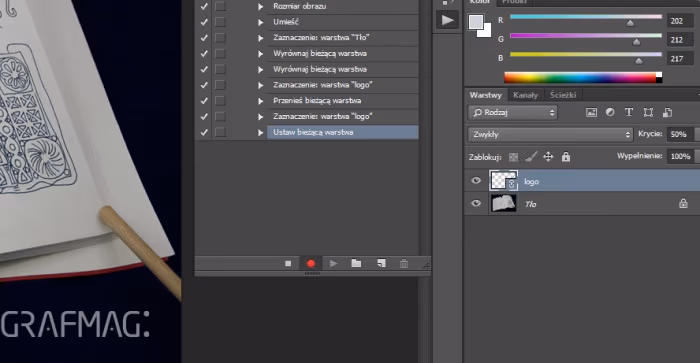This screenshot has width=700, height=363.
Task: Select the Tło layer by name
Action: click(x=530, y=204)
